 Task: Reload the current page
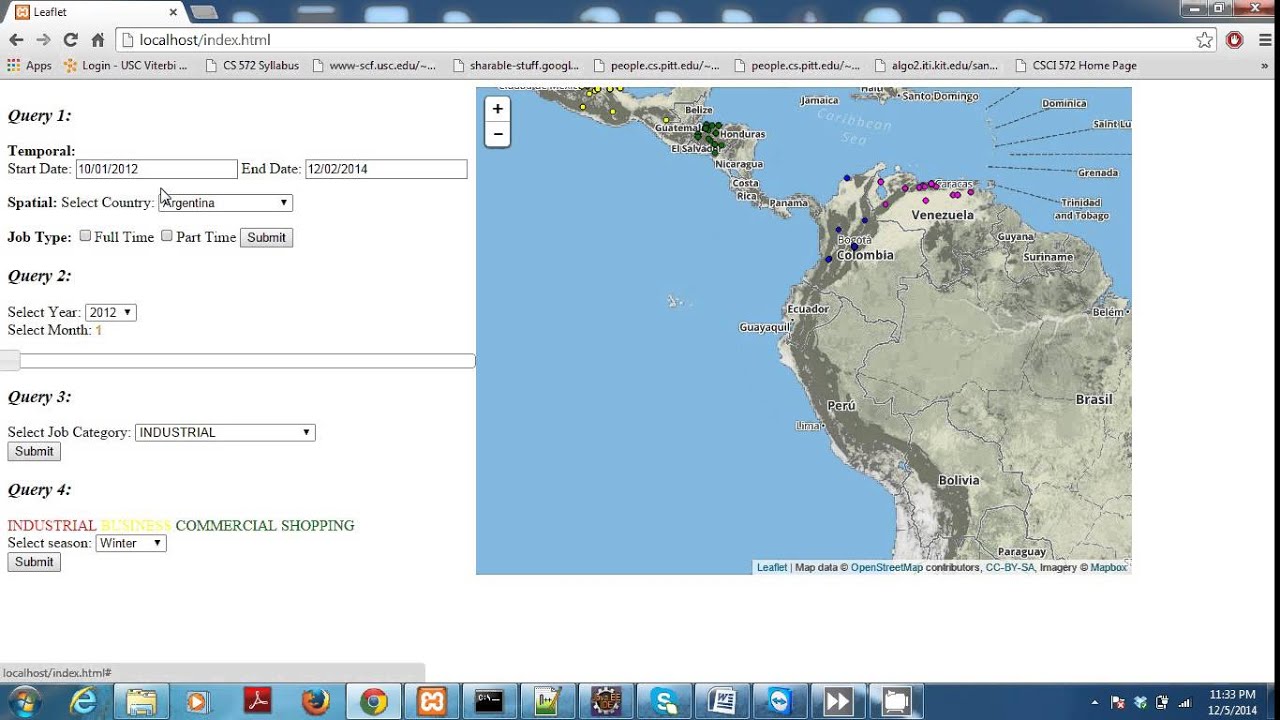[70, 40]
